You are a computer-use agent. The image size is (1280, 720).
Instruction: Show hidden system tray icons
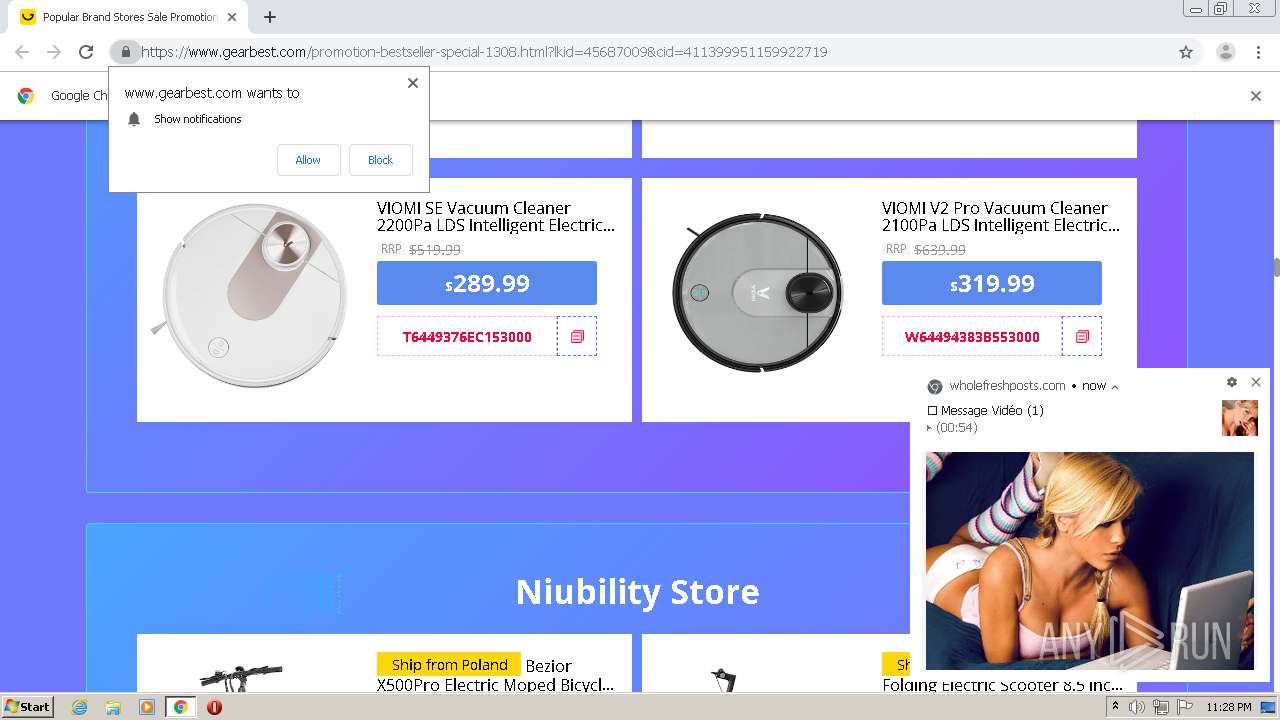(1115, 707)
